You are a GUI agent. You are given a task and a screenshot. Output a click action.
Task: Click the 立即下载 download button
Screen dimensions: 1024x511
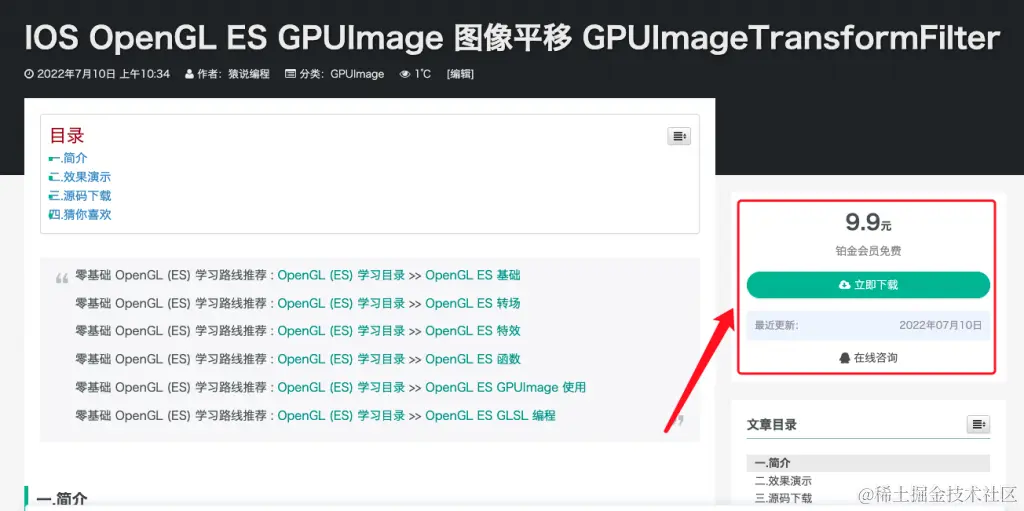click(868, 285)
